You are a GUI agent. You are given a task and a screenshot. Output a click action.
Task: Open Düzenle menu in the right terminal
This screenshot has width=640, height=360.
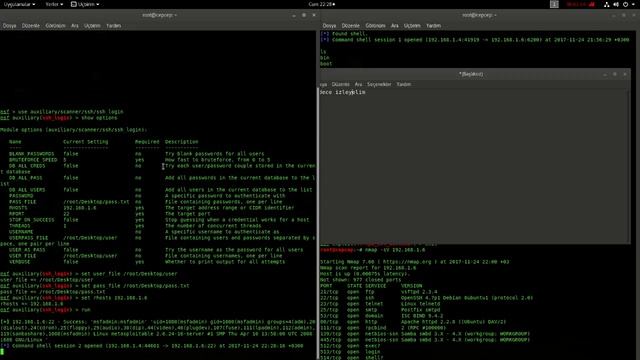pos(351,25)
